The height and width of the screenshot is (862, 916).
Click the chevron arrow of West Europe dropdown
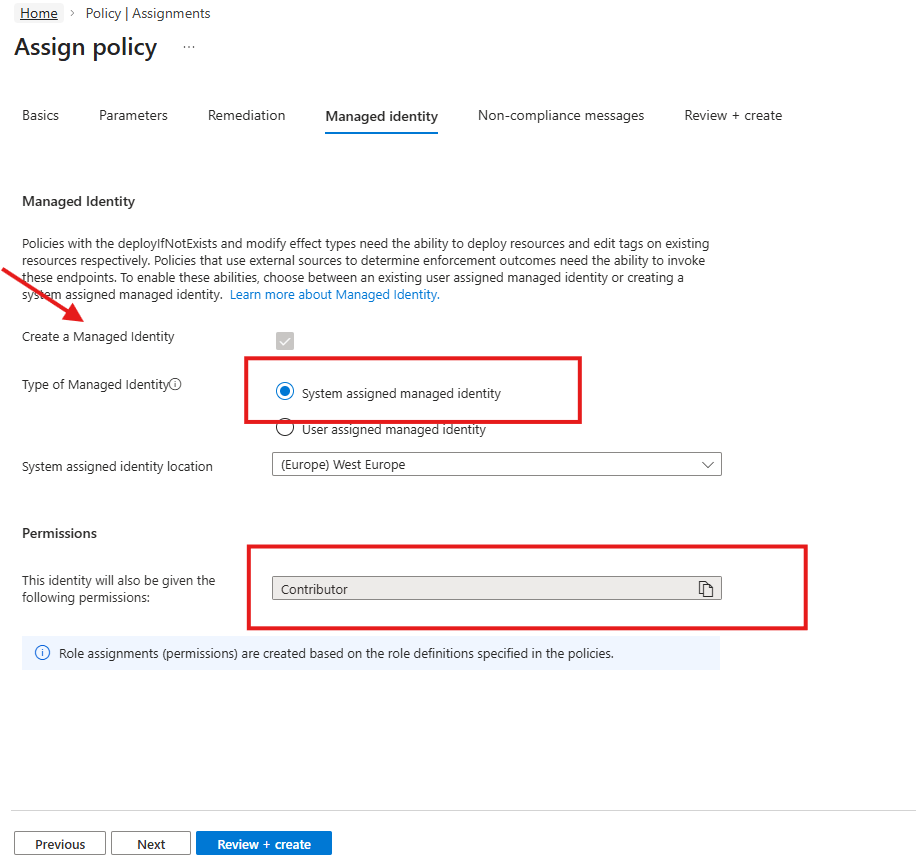pos(708,465)
